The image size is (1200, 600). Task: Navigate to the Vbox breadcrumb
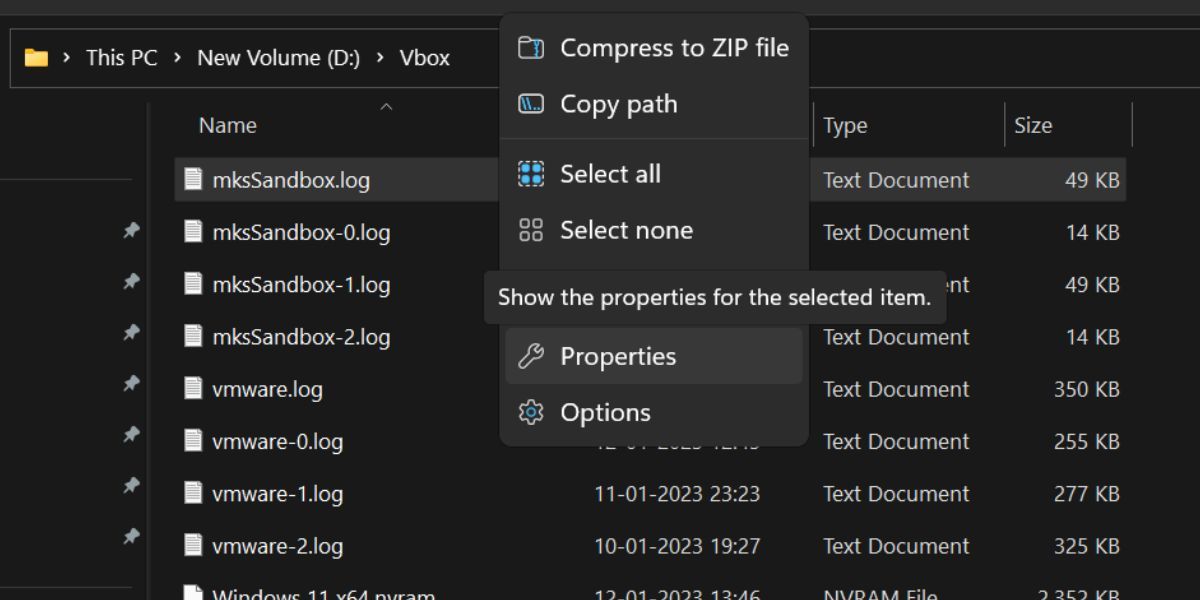[x=425, y=58]
